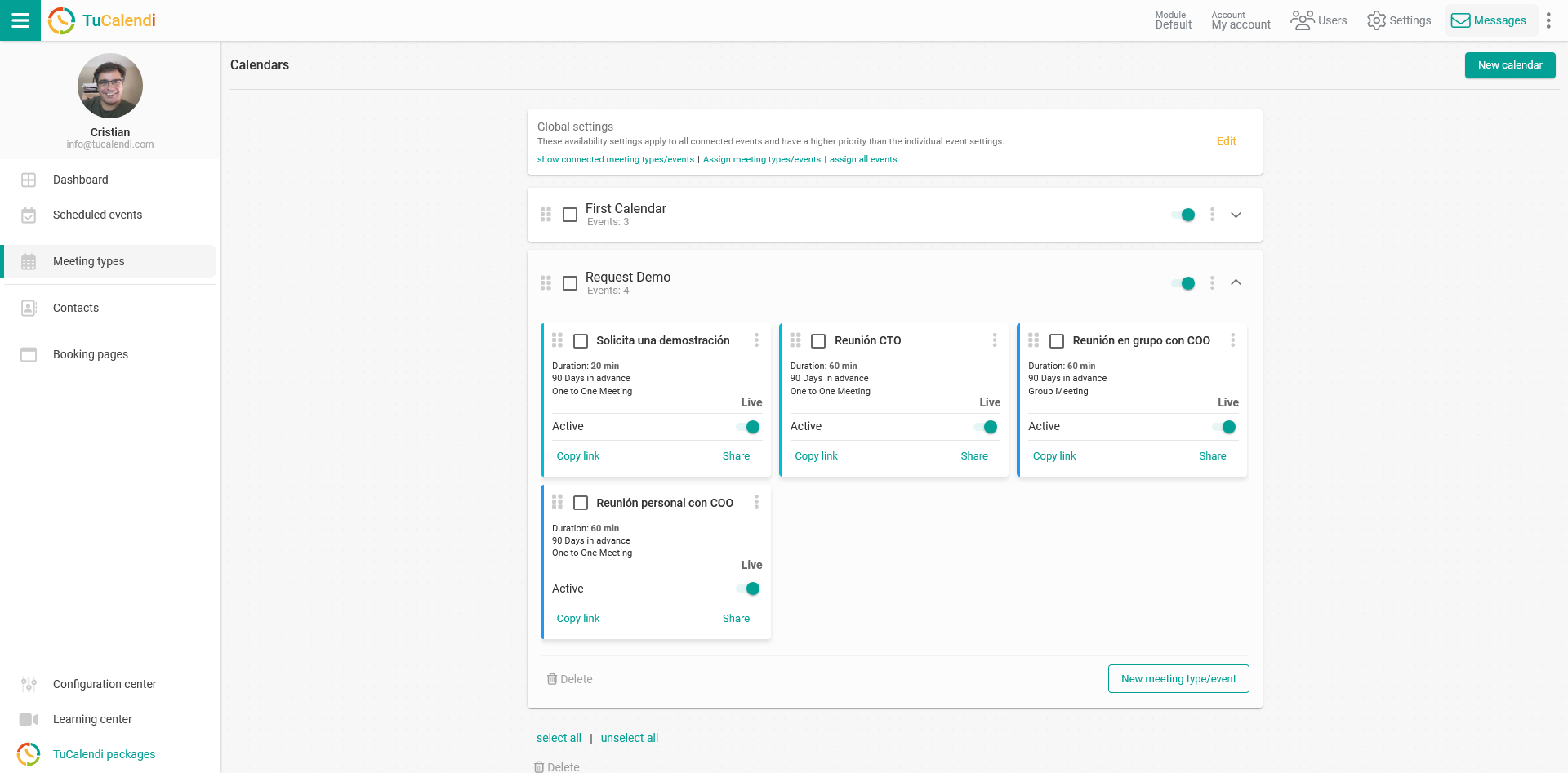Open the hamburger menu icon
This screenshot has width=1568, height=773.
click(x=20, y=20)
